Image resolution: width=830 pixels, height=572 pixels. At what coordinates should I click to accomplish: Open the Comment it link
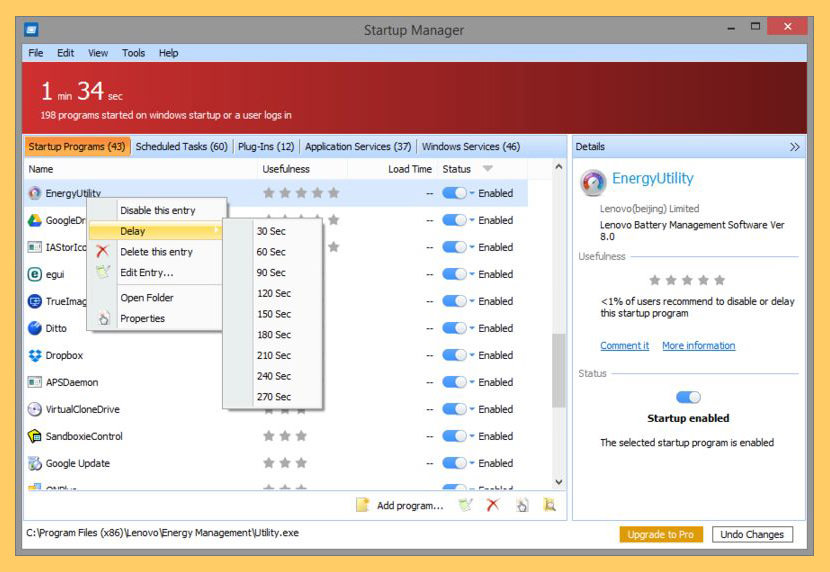(624, 346)
